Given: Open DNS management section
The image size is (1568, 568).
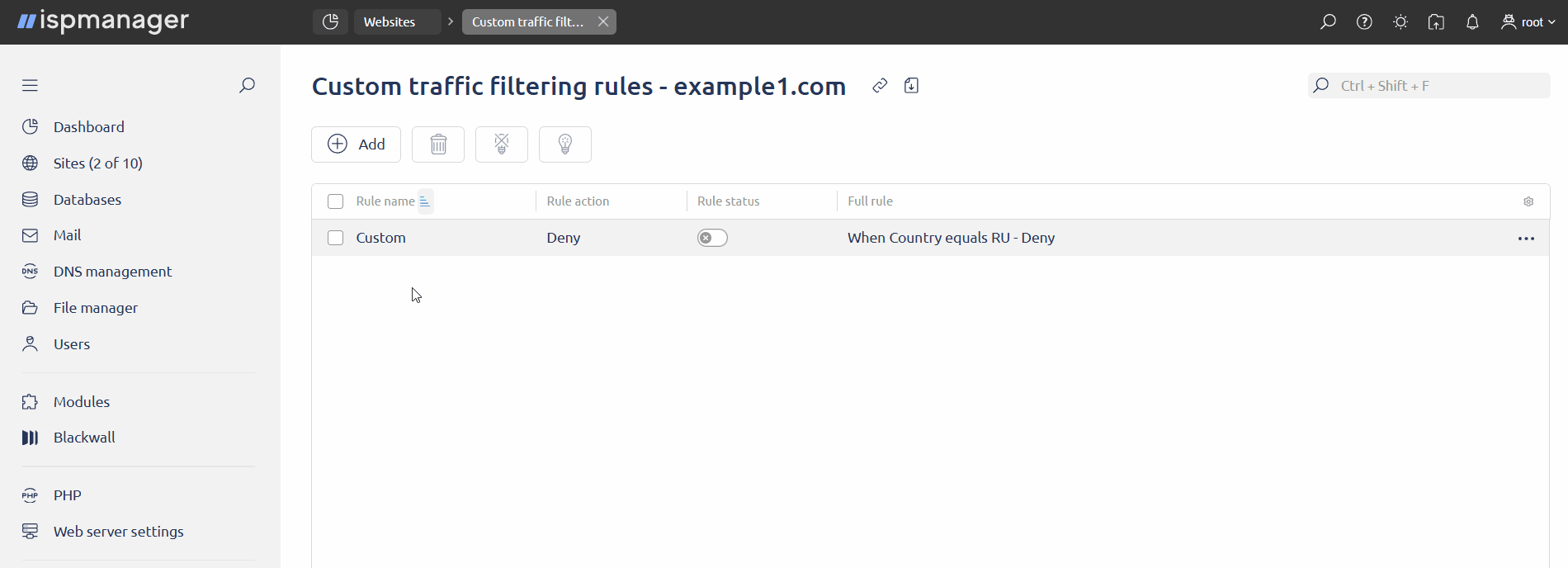Looking at the screenshot, I should pyautogui.click(x=112, y=272).
